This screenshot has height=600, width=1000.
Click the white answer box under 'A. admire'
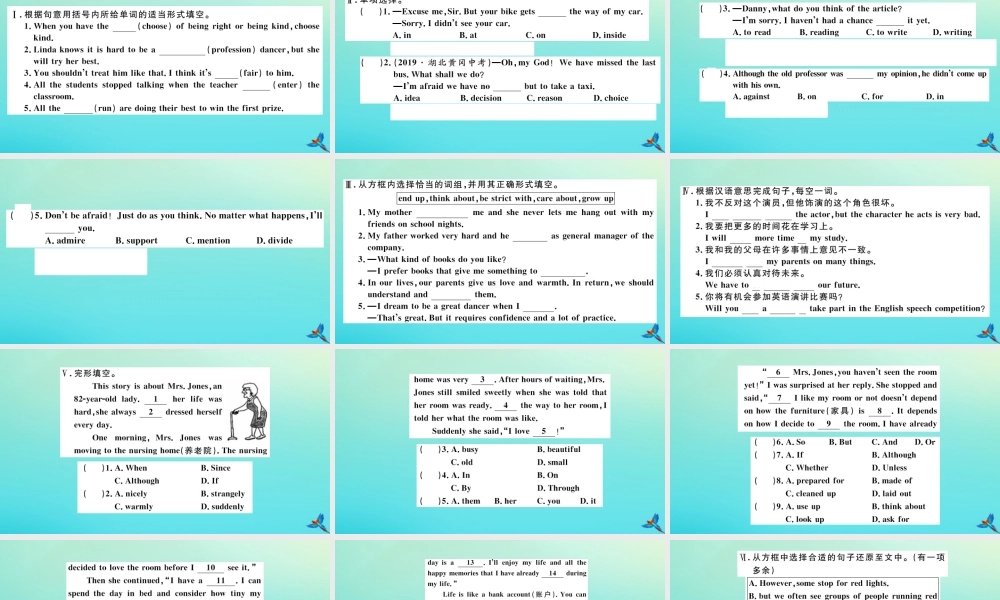[91, 261]
